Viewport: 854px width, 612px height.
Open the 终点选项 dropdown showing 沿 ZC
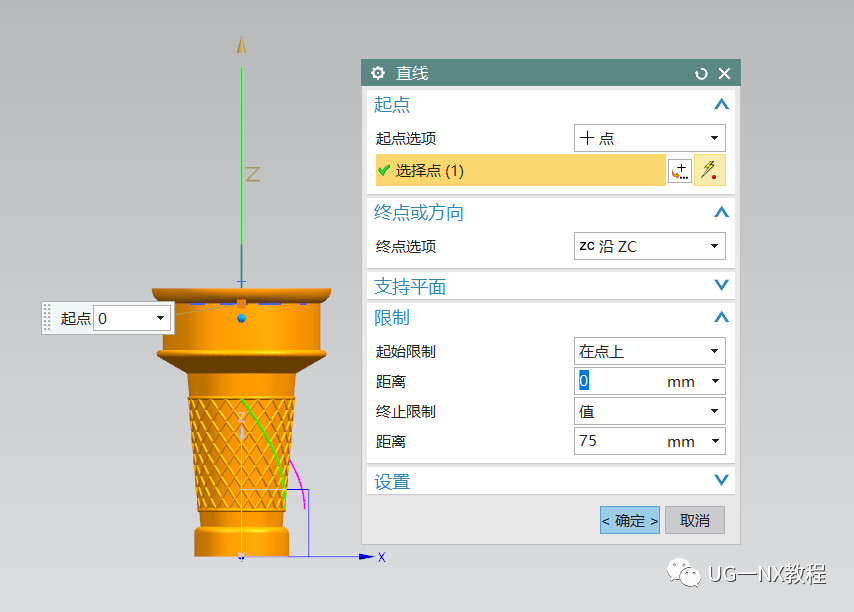[649, 246]
